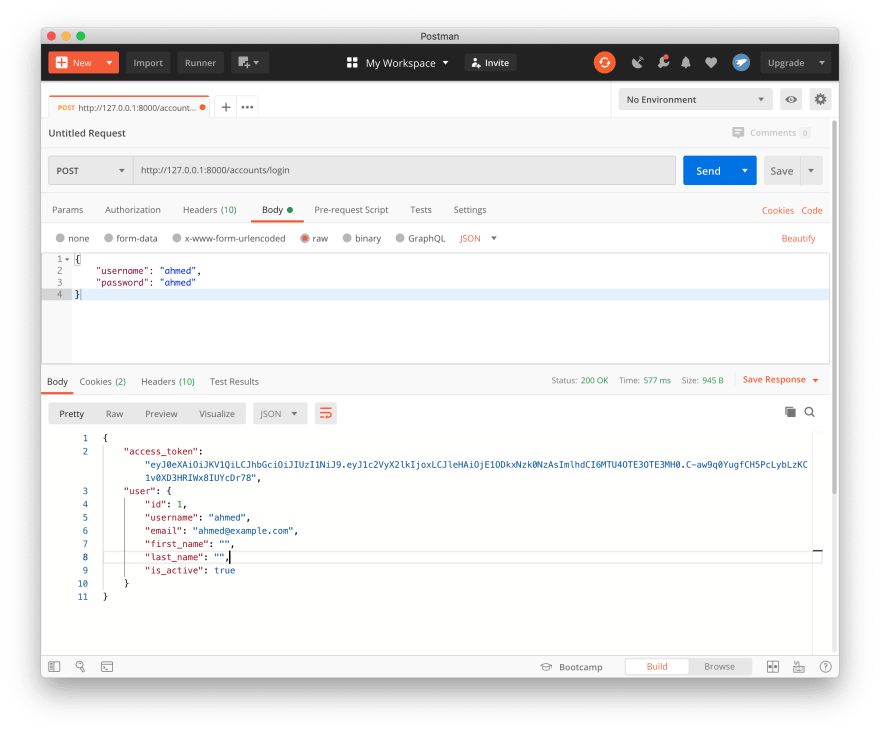The height and width of the screenshot is (732, 880).
Task: Open the help question mark icon
Action: tap(825, 666)
